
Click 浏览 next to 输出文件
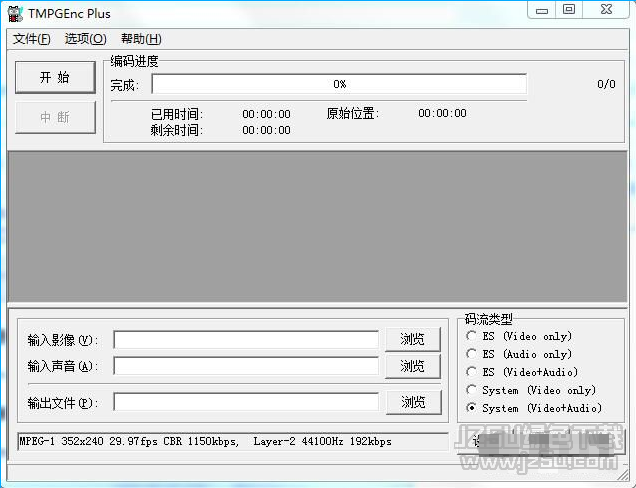click(413, 402)
